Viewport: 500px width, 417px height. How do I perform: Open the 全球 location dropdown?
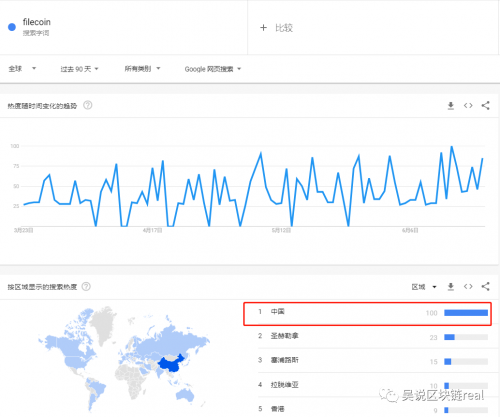point(22,69)
